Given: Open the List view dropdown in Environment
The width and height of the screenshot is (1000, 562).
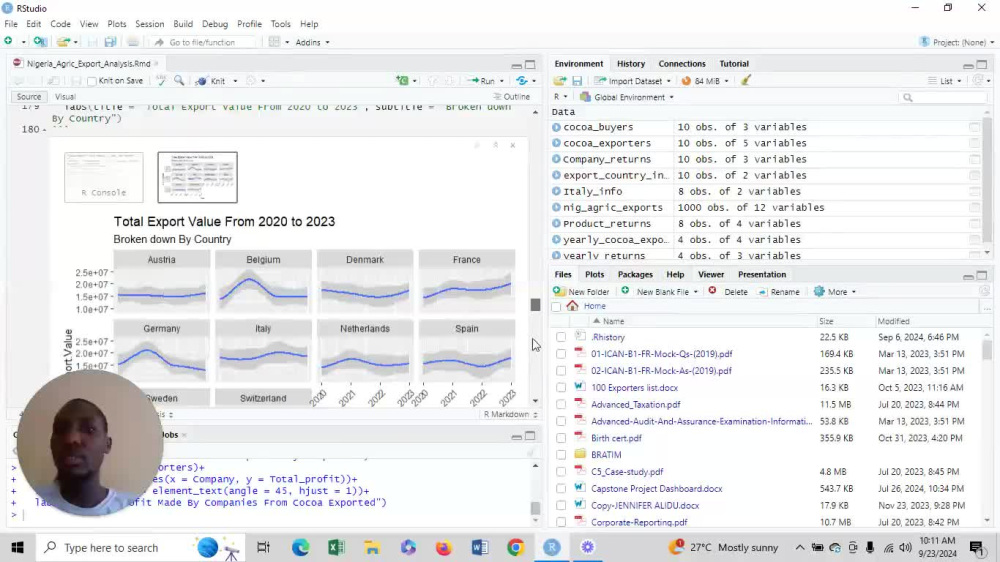Looking at the screenshot, I should (945, 81).
